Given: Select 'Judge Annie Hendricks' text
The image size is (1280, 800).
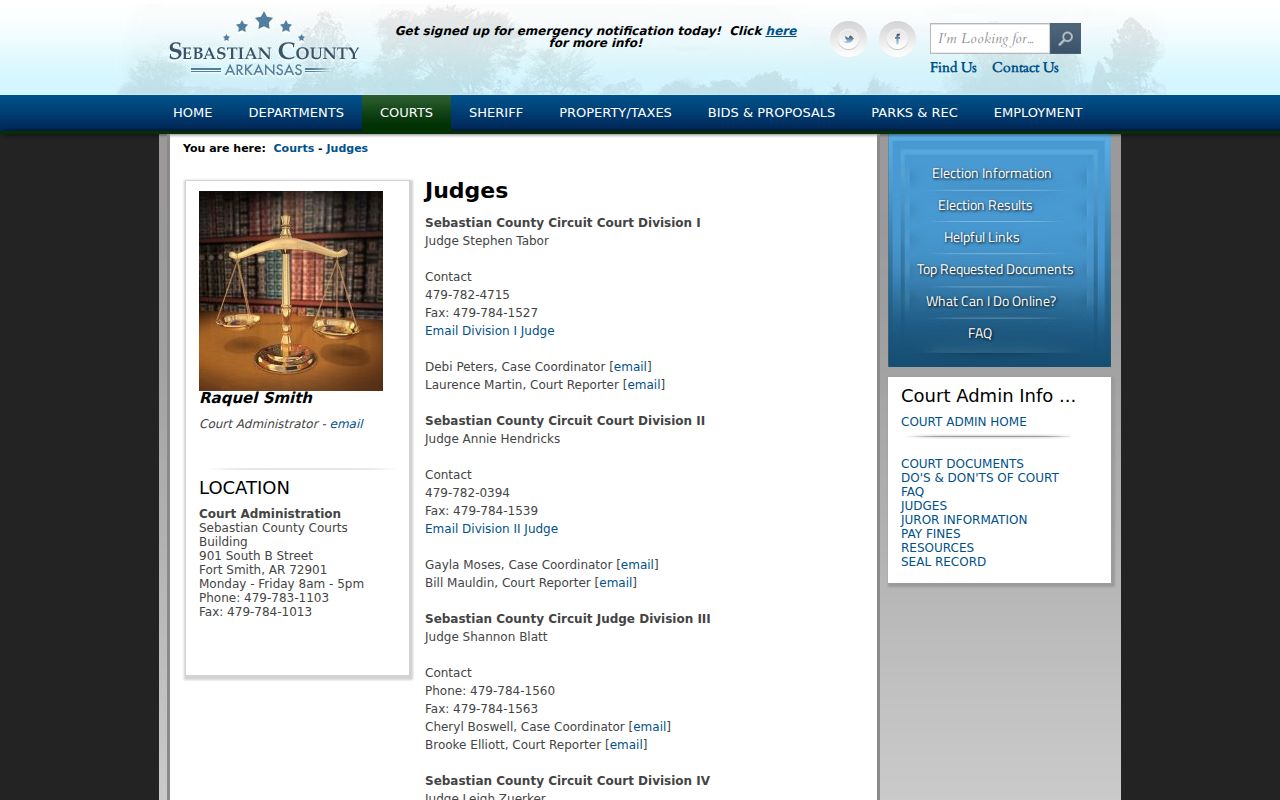Looking at the screenshot, I should pos(492,439).
